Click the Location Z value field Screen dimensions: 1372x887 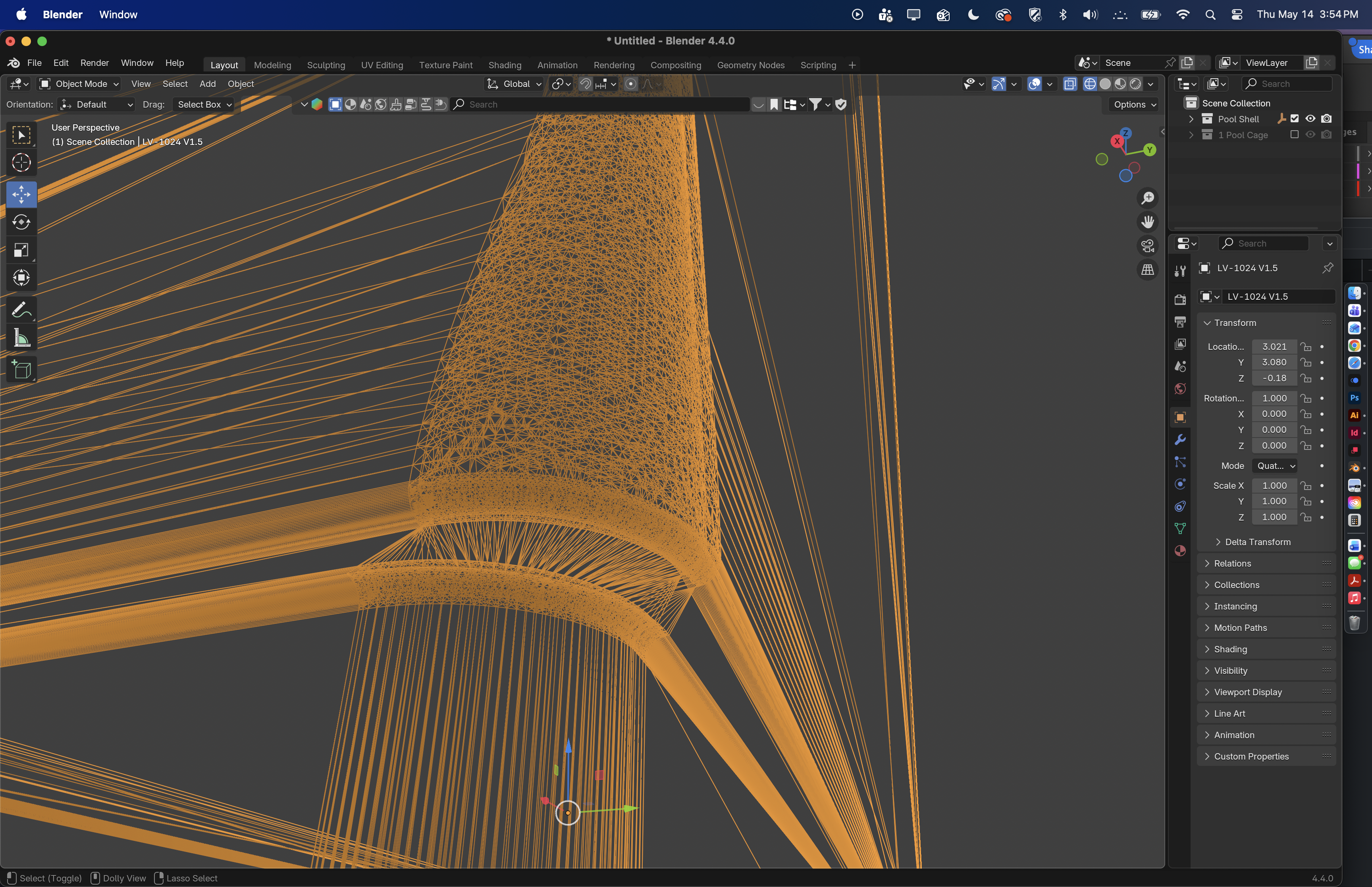point(1274,378)
